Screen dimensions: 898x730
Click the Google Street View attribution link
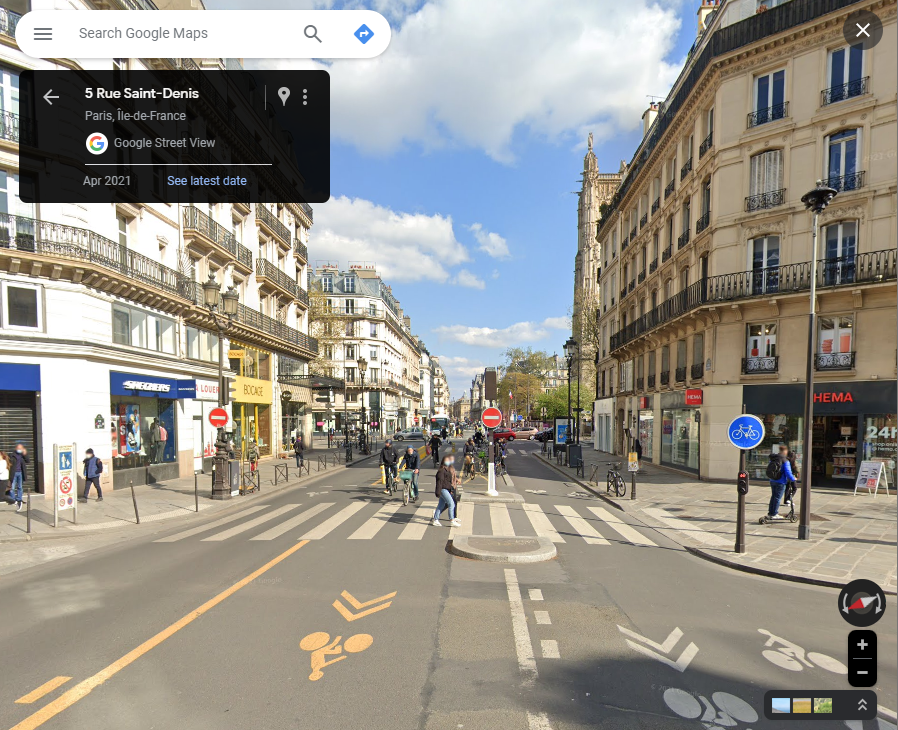(164, 143)
